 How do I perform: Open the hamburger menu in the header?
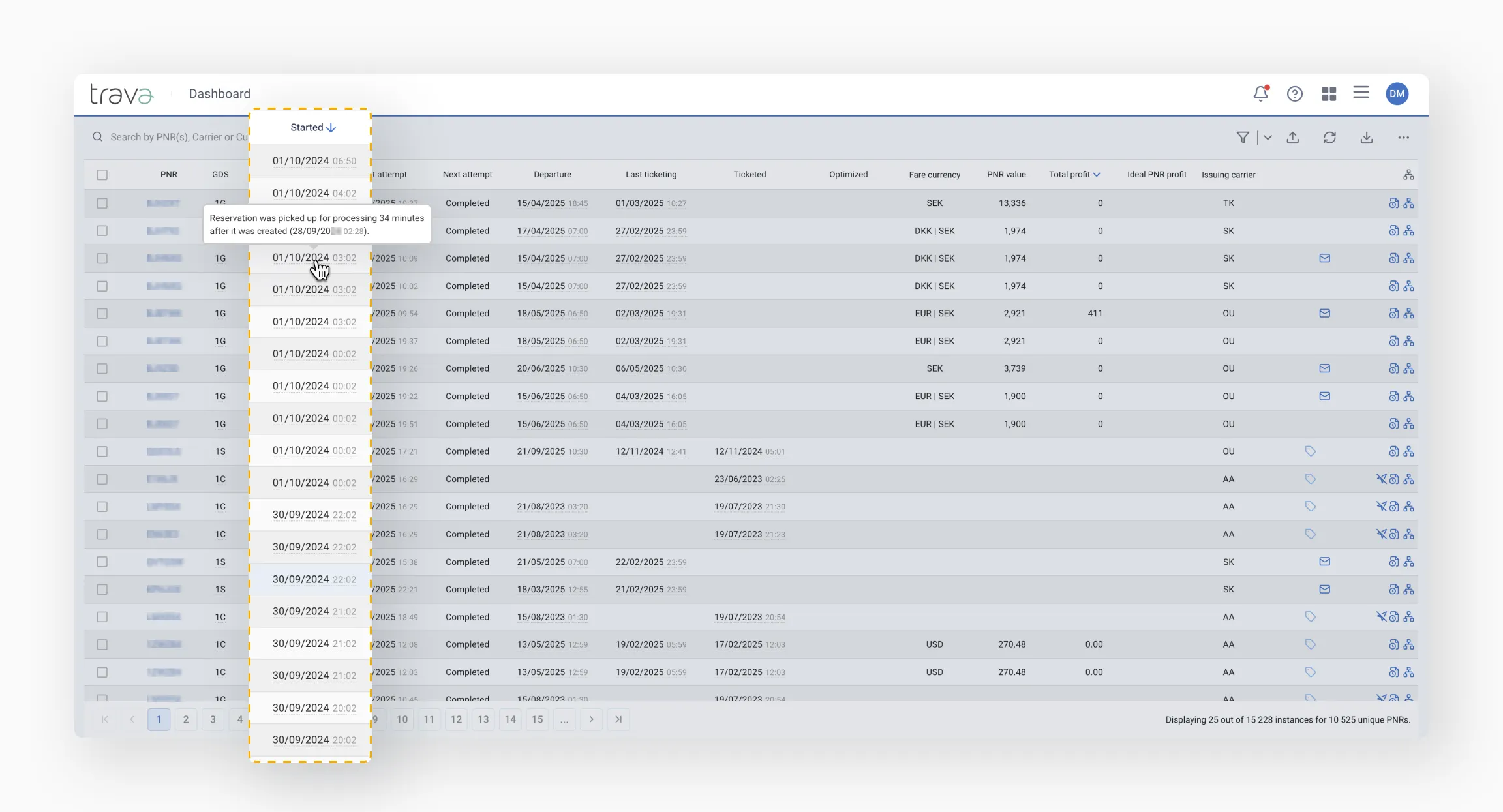[x=1361, y=93]
